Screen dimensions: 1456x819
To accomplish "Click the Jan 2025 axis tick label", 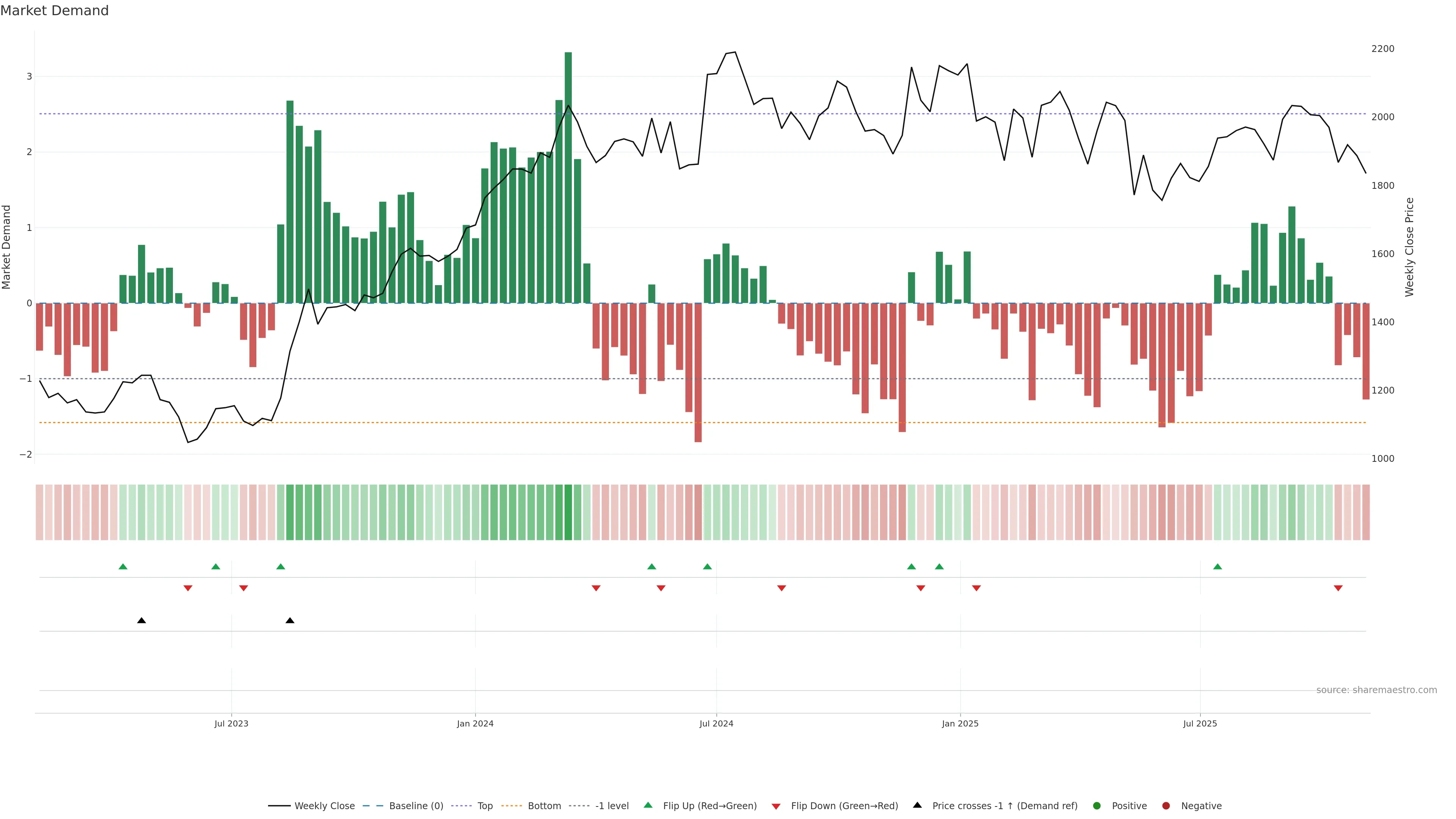I will pyautogui.click(x=960, y=723).
